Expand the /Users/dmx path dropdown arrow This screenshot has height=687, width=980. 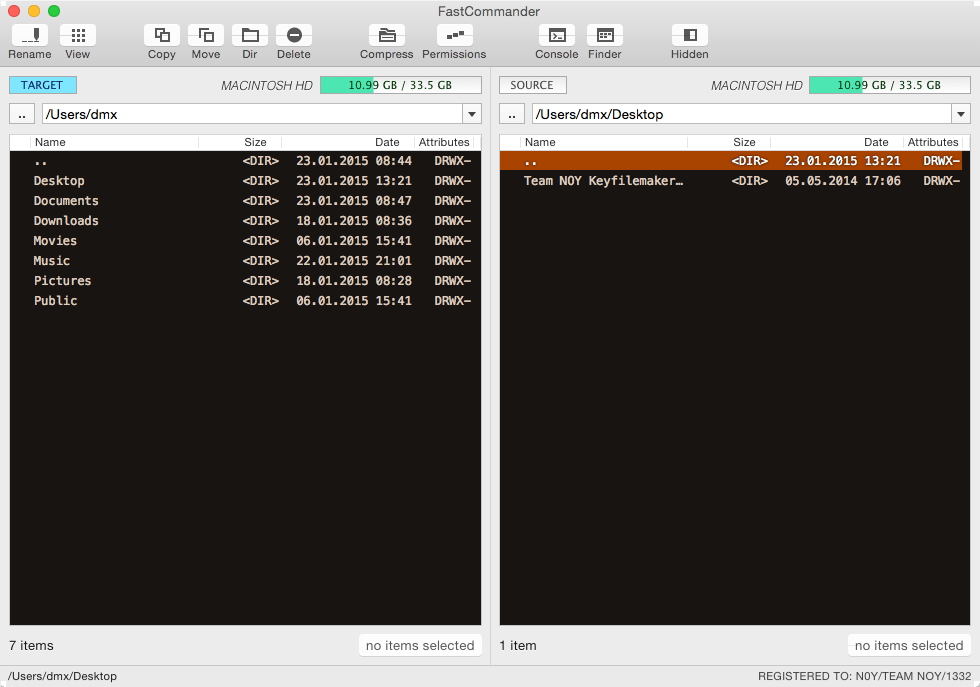(x=472, y=114)
